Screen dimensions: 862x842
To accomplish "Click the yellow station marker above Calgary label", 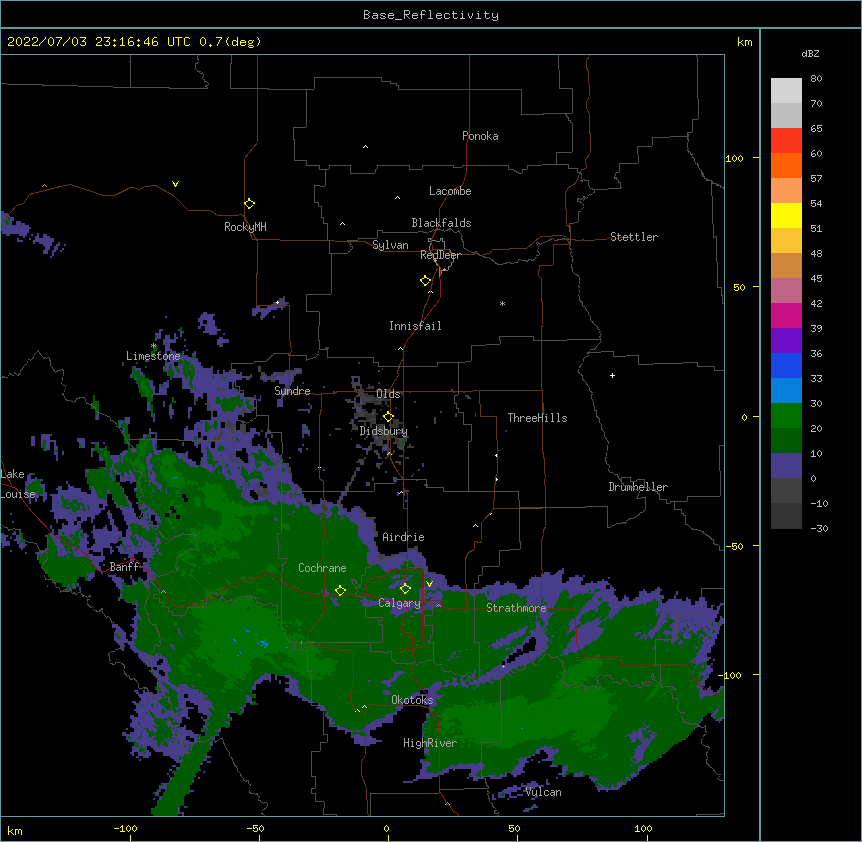I will pos(405,589).
